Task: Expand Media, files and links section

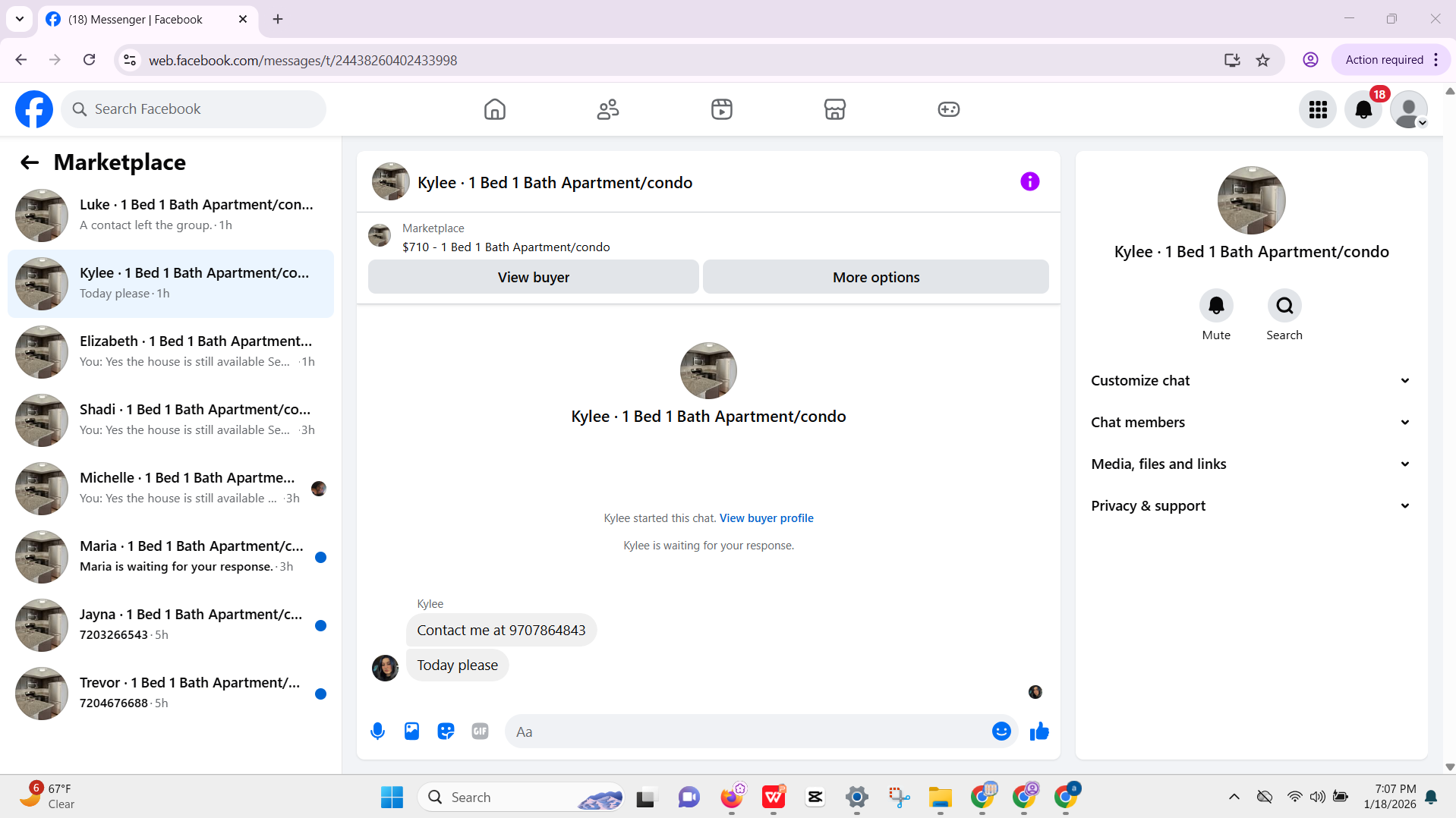Action: [1251, 464]
